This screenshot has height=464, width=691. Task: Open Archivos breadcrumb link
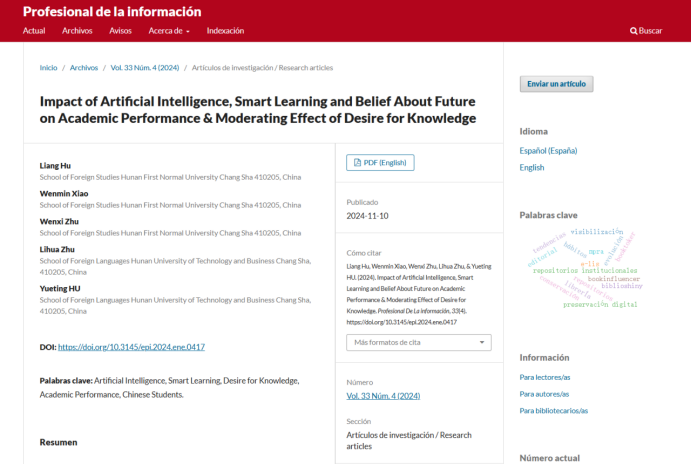84,68
